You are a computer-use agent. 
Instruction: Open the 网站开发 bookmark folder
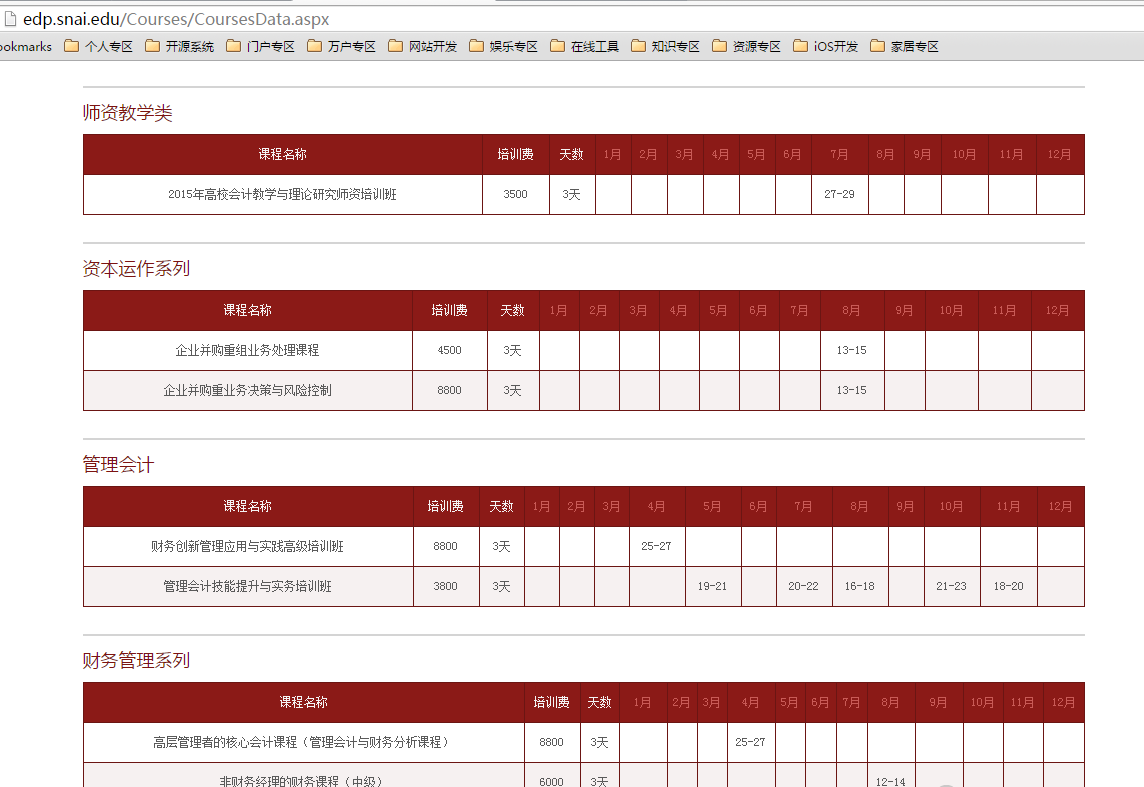coord(422,47)
